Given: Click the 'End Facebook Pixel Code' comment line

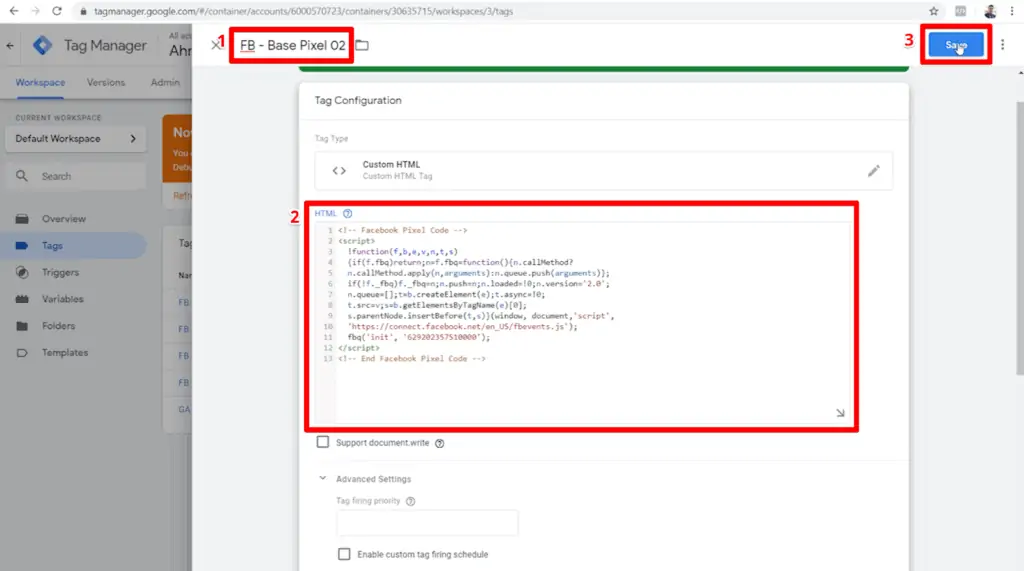Looking at the screenshot, I should pyautogui.click(x=412, y=359).
